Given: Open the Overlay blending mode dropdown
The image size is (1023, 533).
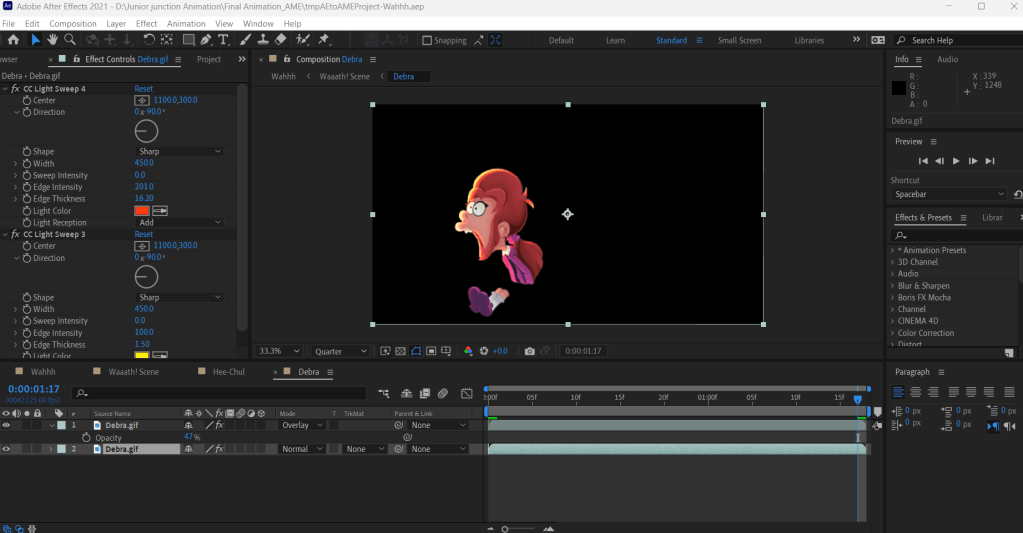Looking at the screenshot, I should point(301,425).
